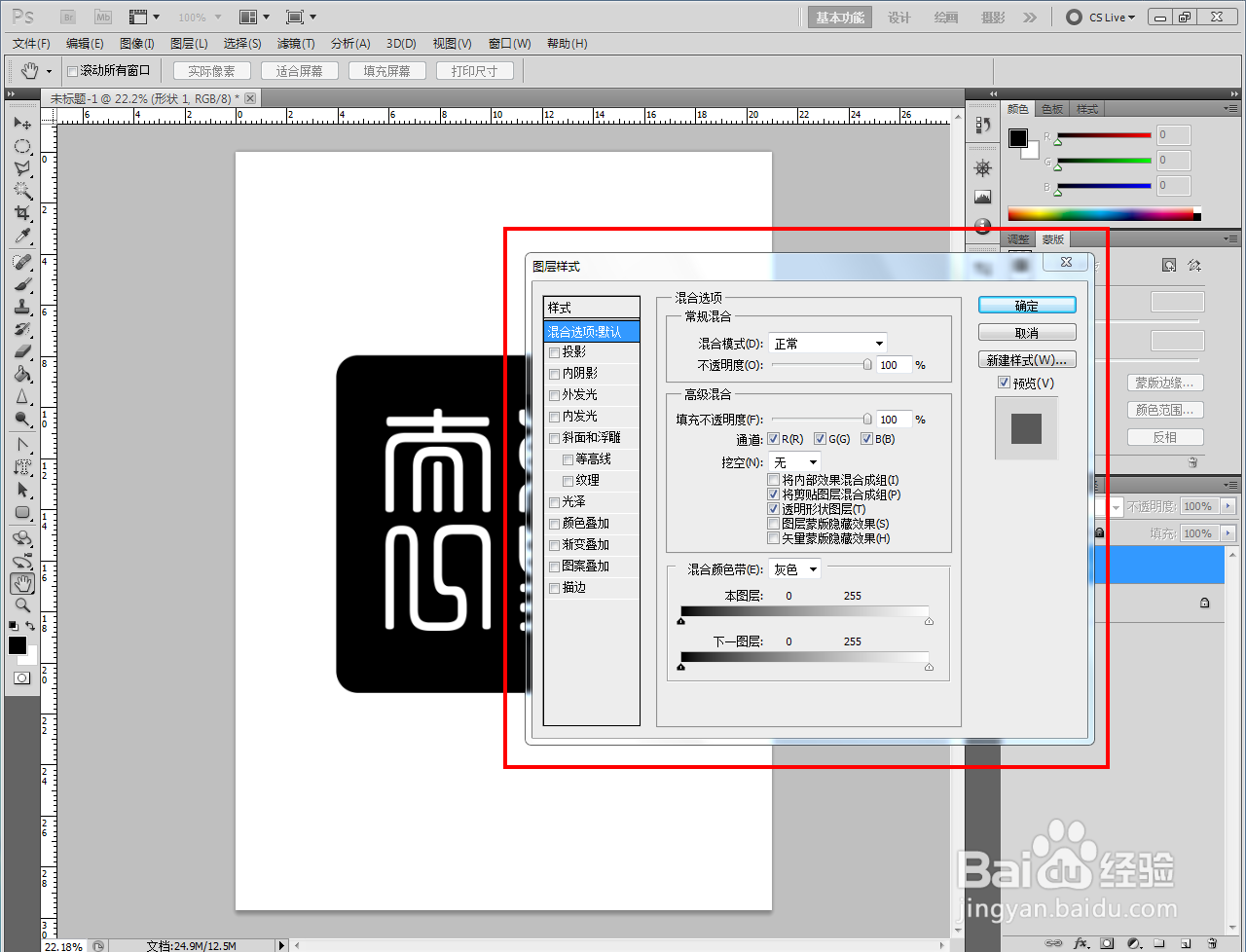Open the 挖空 knockout dropdown

(x=794, y=462)
